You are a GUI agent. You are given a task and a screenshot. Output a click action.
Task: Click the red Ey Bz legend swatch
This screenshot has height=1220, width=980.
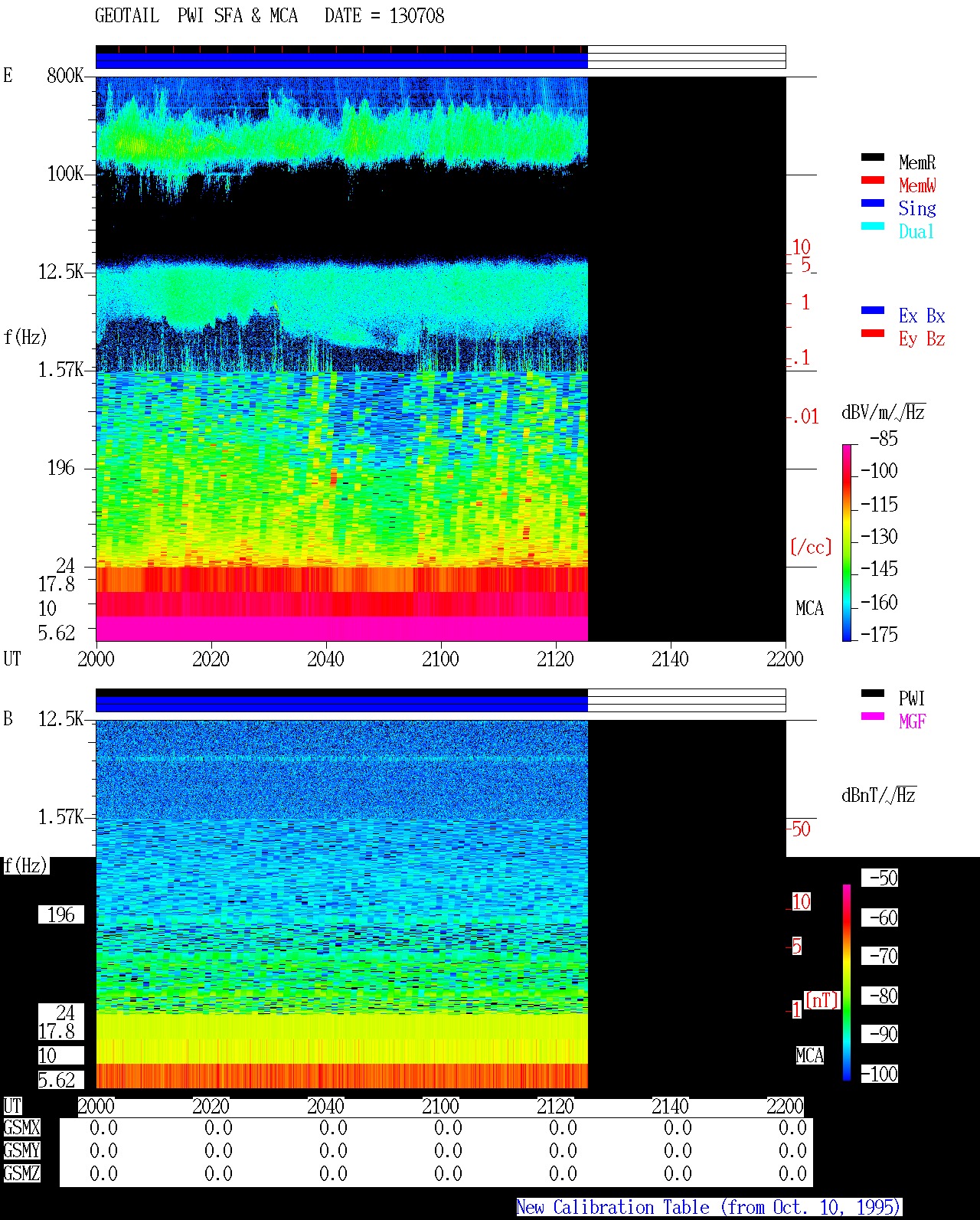tap(872, 333)
